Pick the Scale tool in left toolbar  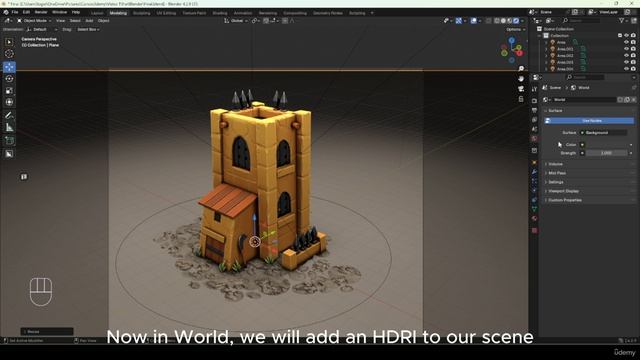click(x=9, y=91)
